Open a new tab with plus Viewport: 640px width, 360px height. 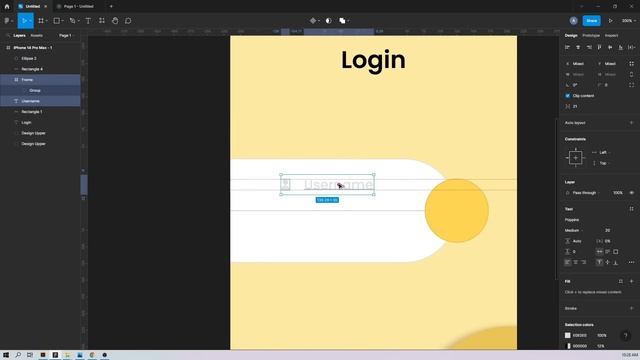pos(111,7)
